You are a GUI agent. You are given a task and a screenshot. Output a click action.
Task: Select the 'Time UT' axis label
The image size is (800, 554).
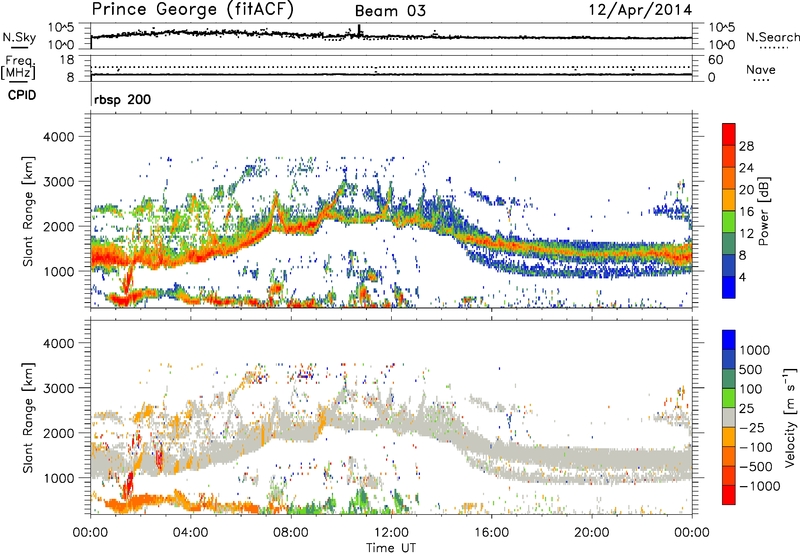tap(391, 547)
